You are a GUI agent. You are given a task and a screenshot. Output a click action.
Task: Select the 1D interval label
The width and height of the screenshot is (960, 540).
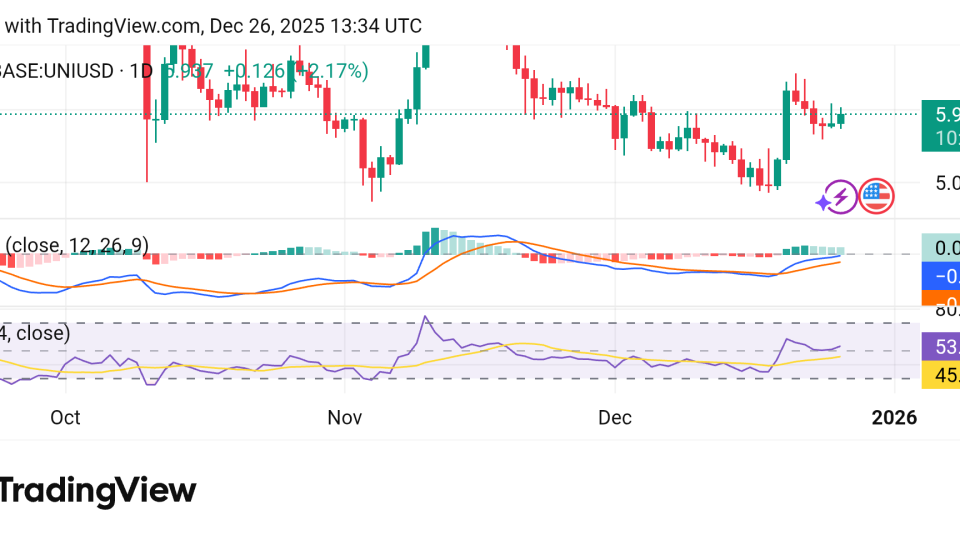pyautogui.click(x=142, y=71)
